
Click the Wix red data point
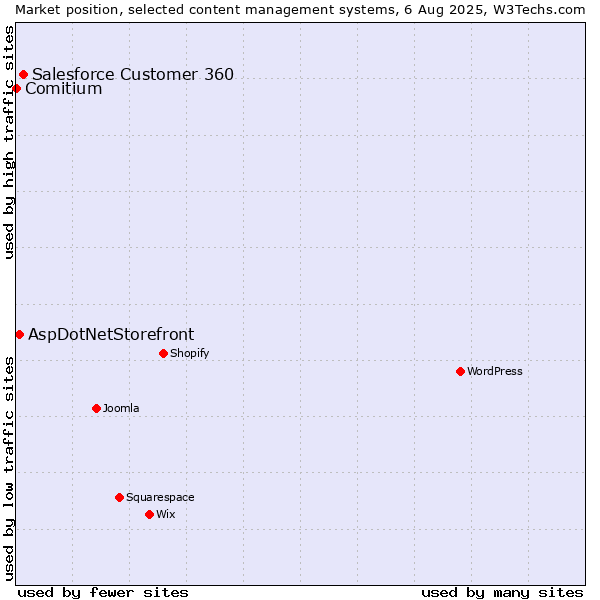point(150,515)
